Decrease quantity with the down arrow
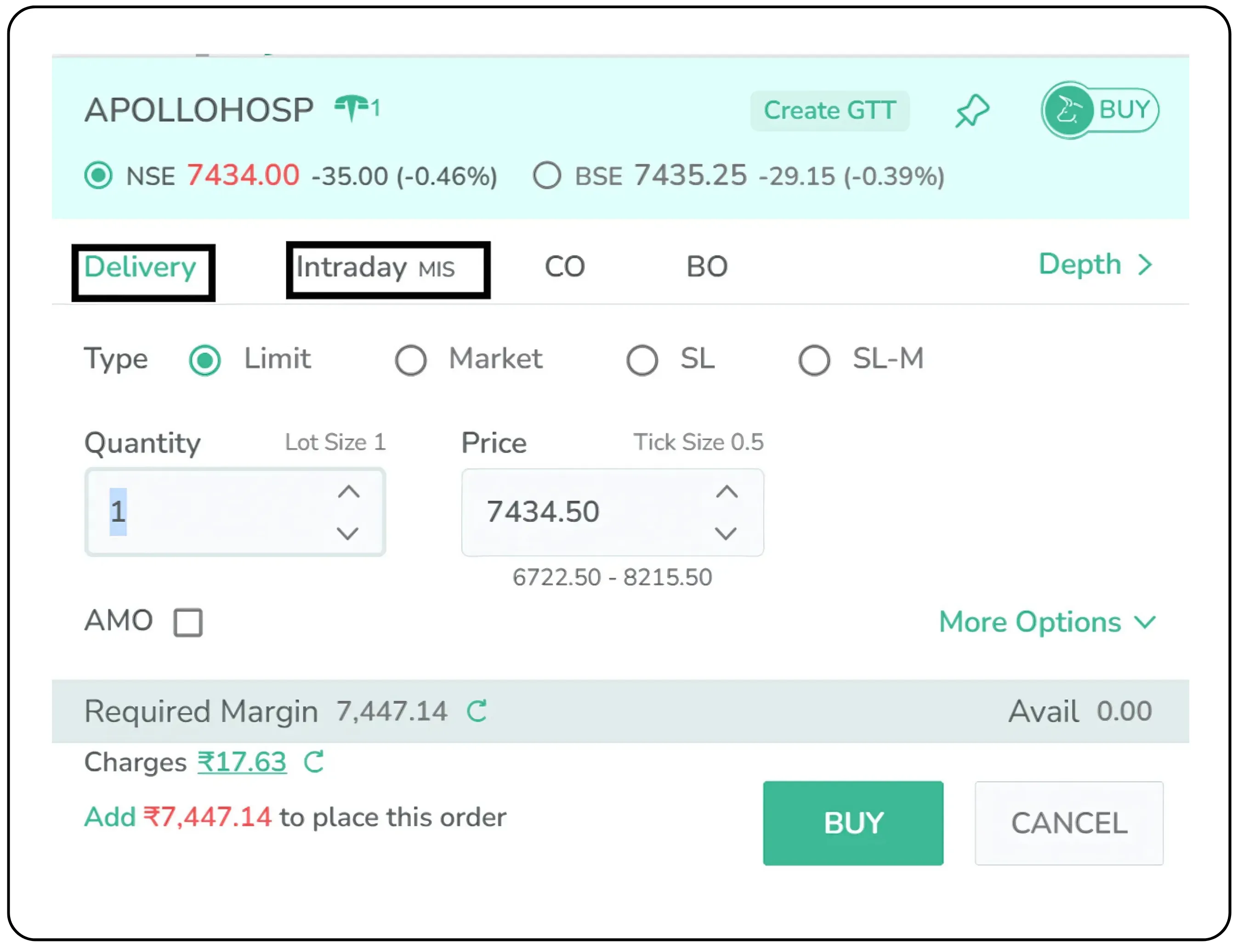1238x952 pixels. 347,533
